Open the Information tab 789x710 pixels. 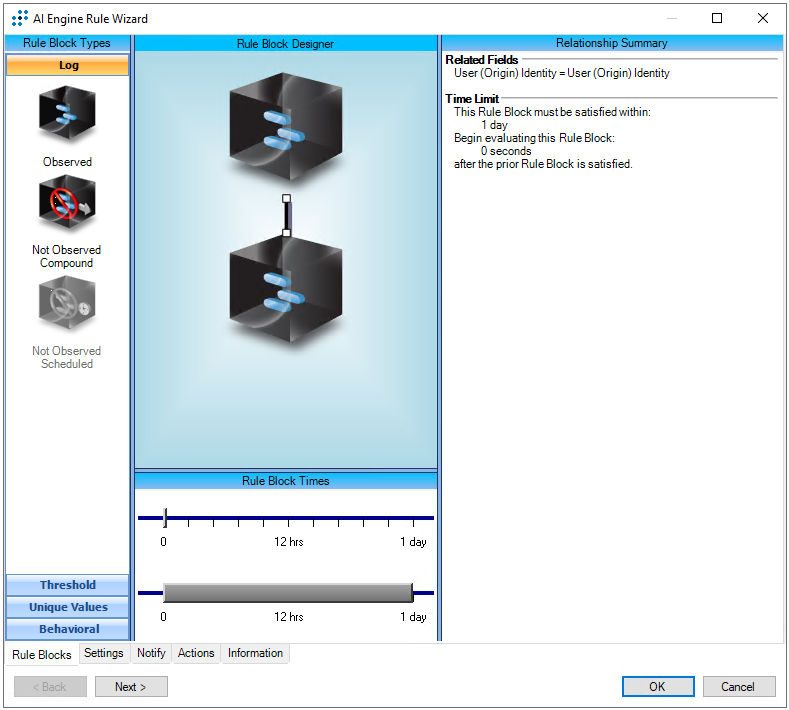point(255,653)
